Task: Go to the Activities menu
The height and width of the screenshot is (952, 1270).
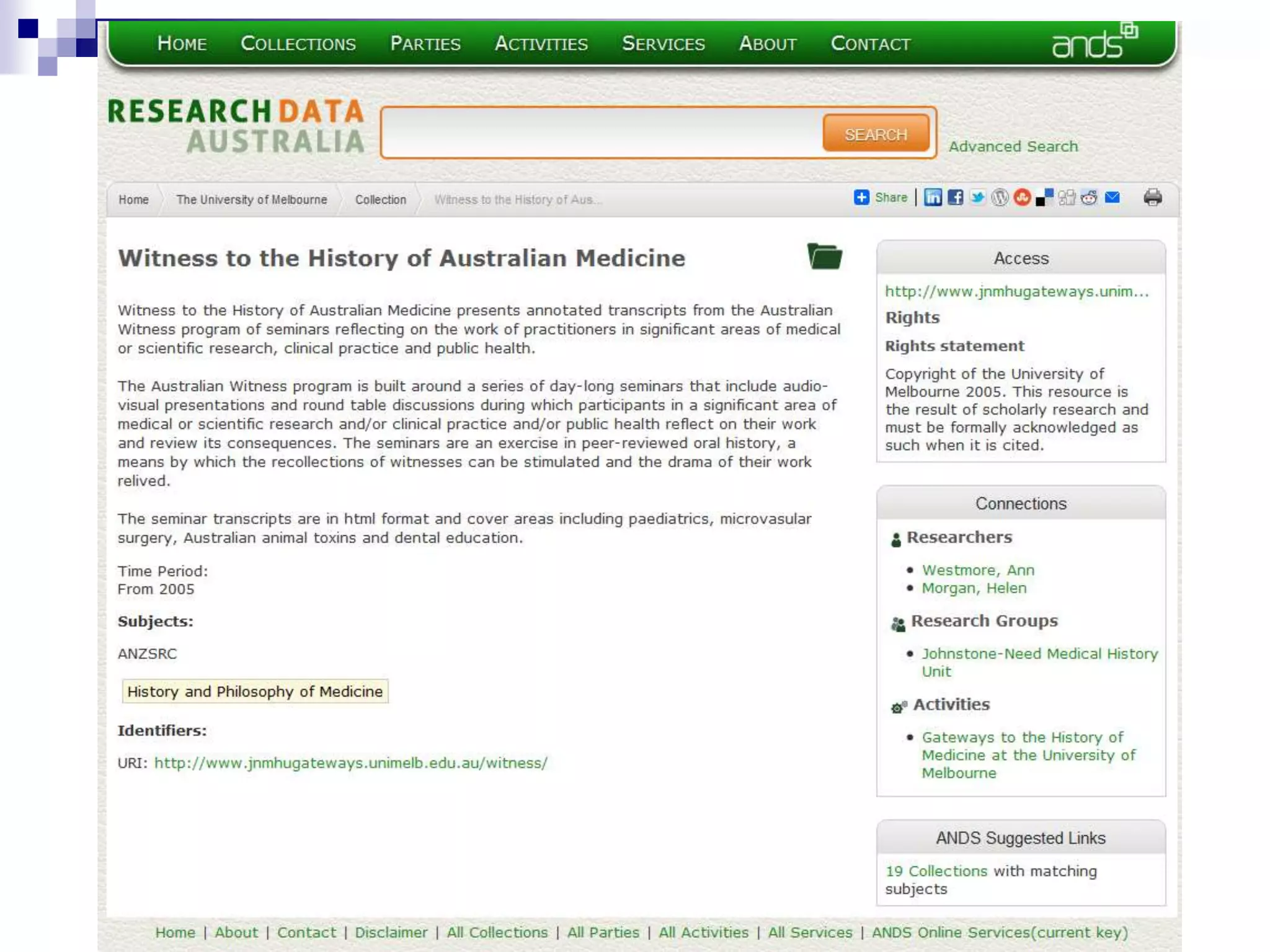Action: click(541, 43)
